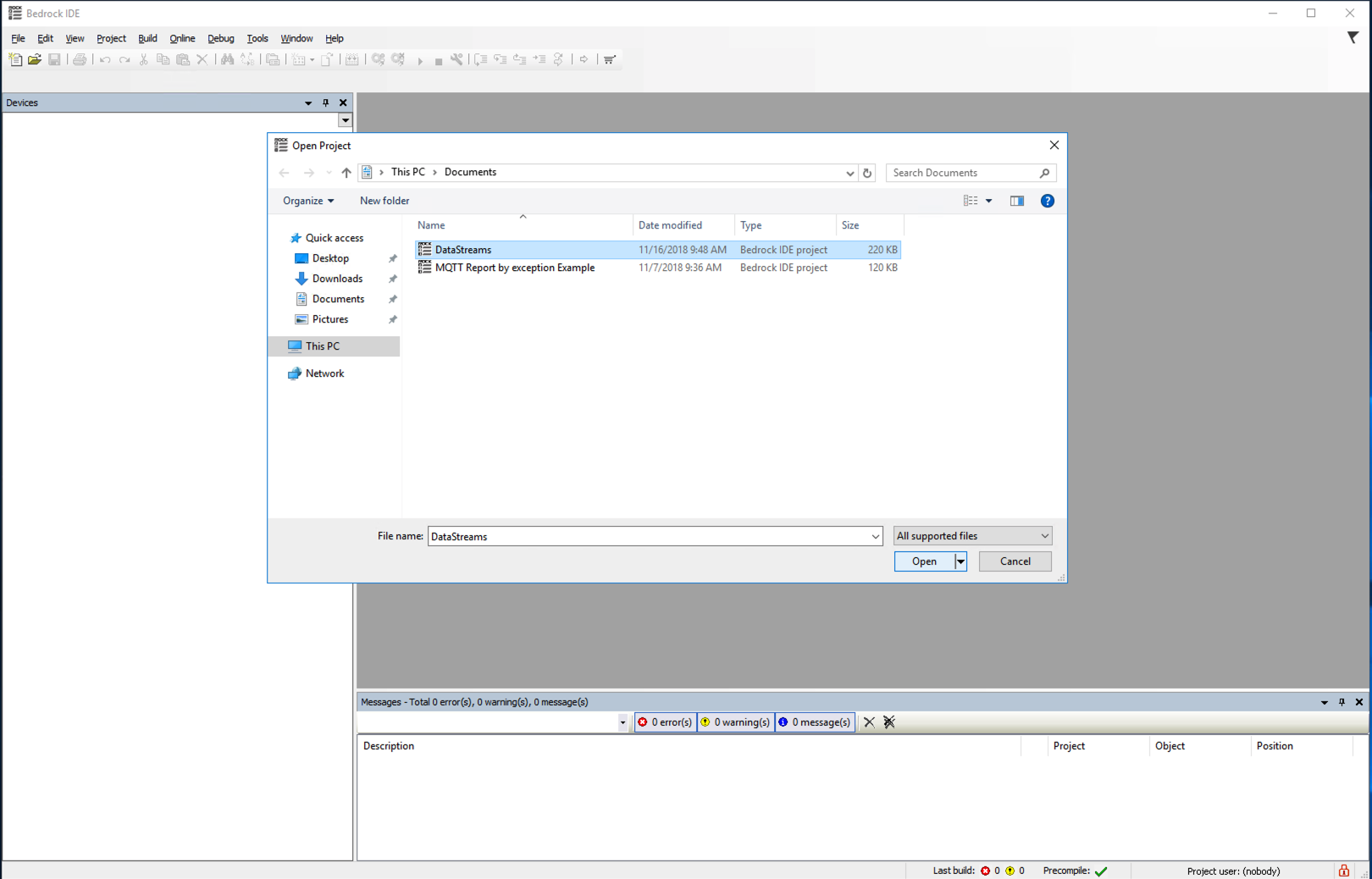Image resolution: width=1372 pixels, height=879 pixels.
Task: Click the Save floppy disk icon
Action: pos(54,59)
